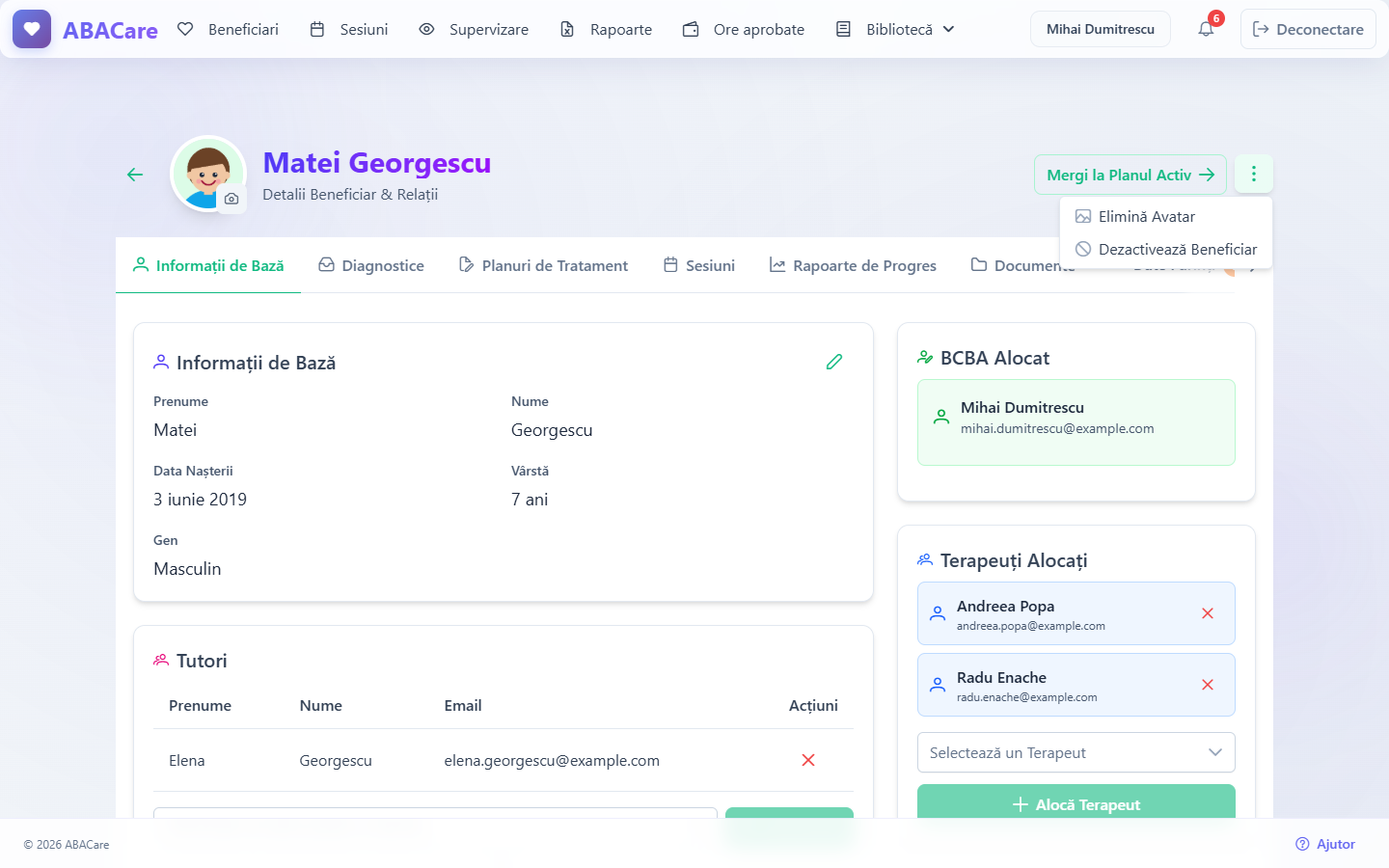Click the Andreea Popa therapist name
Image resolution: width=1389 pixels, height=868 pixels.
click(x=1005, y=606)
